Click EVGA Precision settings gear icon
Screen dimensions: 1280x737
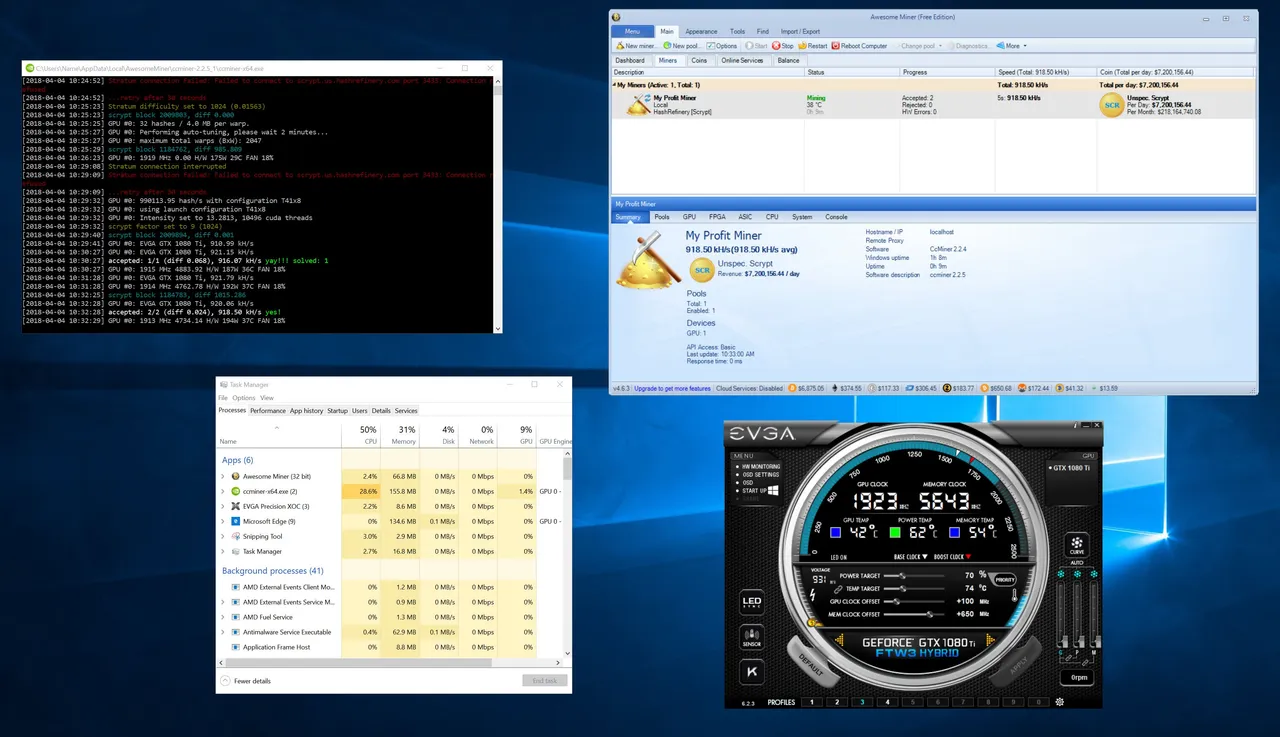(1059, 702)
